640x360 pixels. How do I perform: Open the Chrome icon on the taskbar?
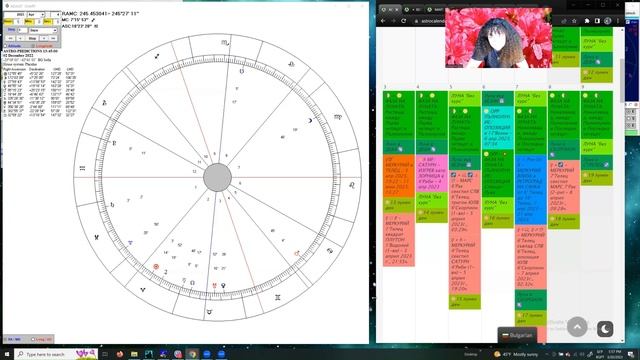coord(192,354)
